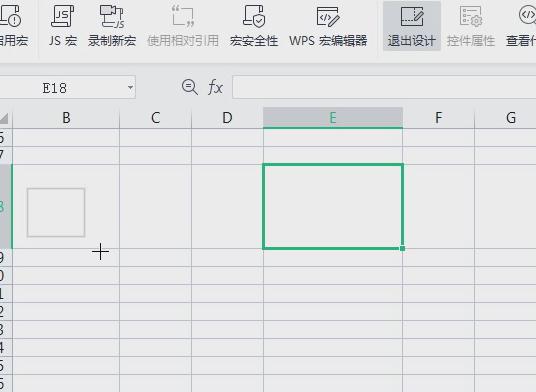Launch the WPS 宏编辑器

click(328, 26)
